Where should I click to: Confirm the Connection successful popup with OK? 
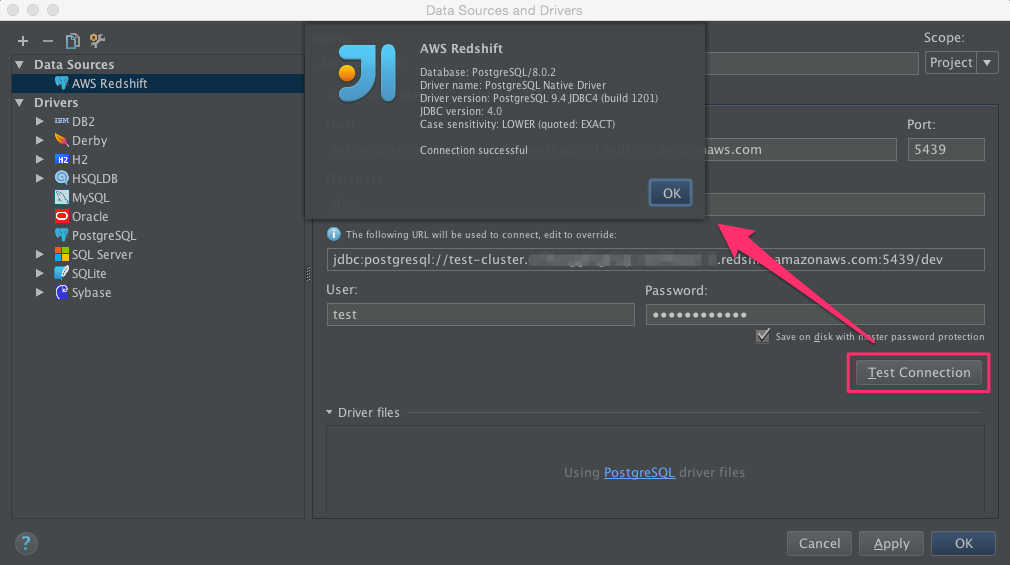point(671,193)
